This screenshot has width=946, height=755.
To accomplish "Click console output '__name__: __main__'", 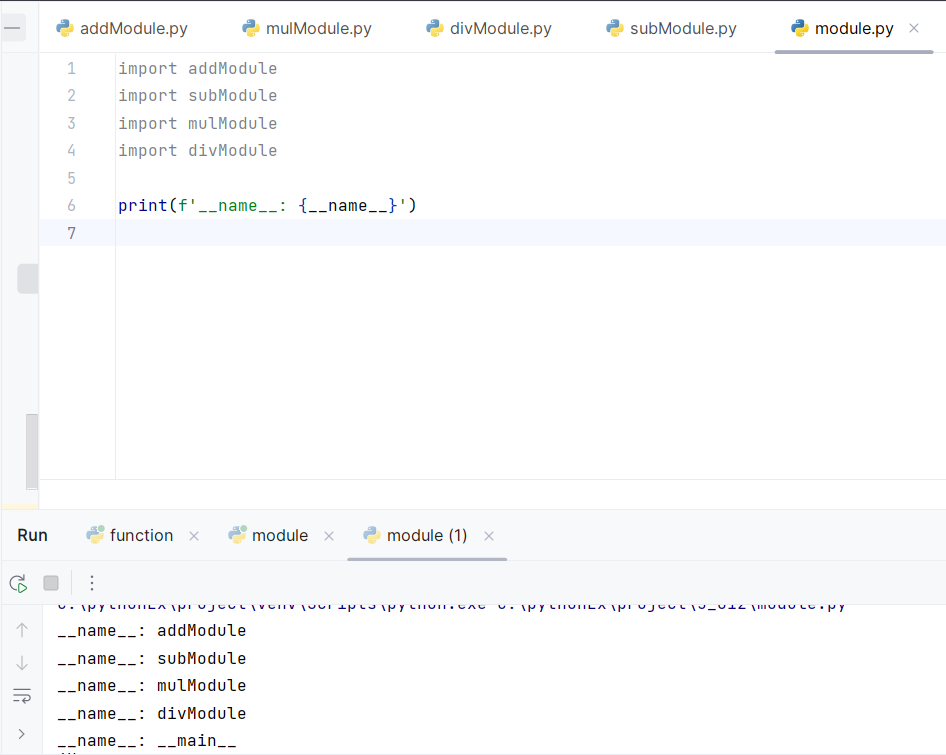I will click(x=147, y=741).
